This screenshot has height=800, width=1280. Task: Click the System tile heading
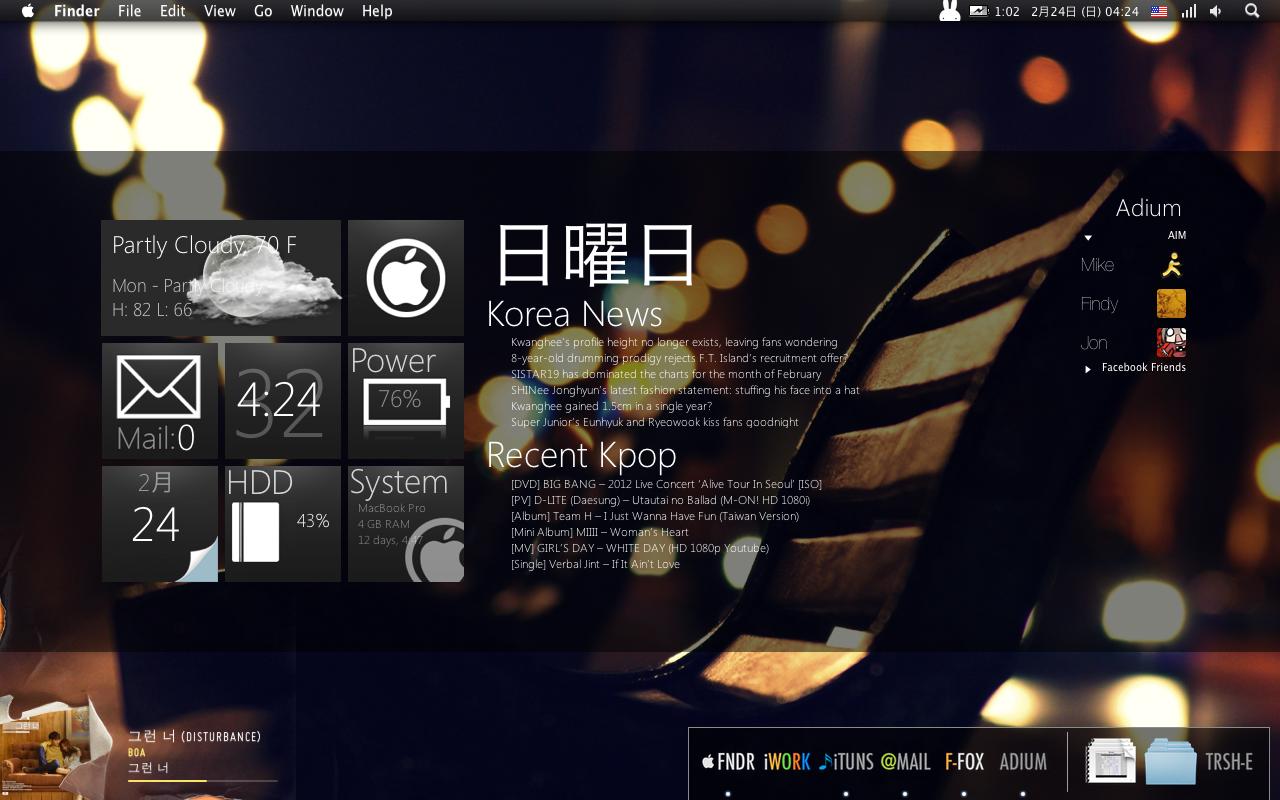(399, 483)
